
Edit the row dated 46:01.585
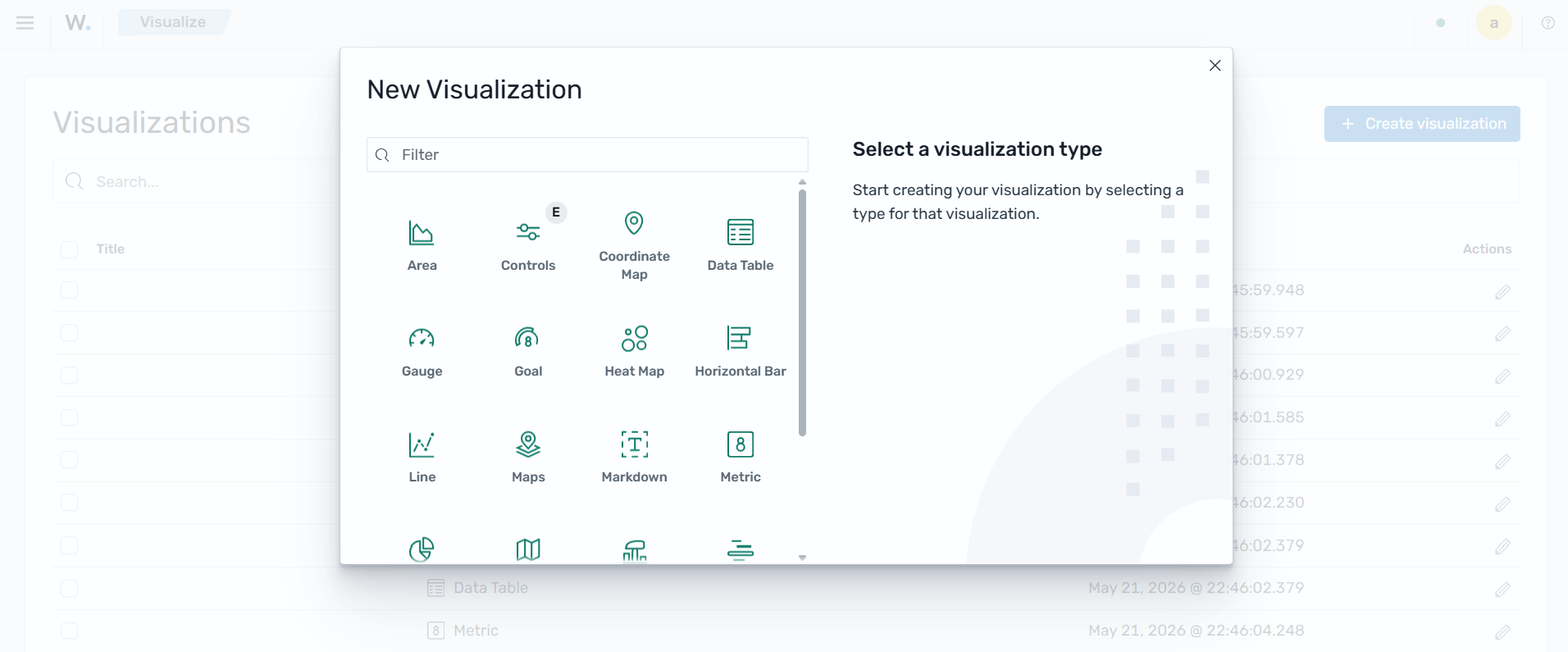coord(1502,419)
